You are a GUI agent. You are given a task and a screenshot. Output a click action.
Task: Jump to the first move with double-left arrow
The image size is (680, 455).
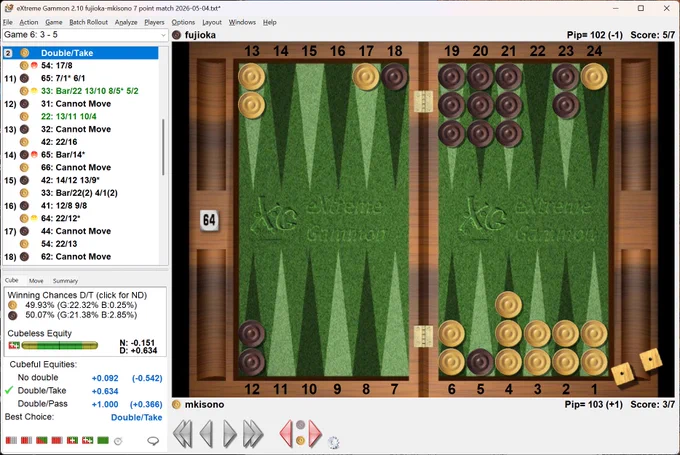[183, 433]
